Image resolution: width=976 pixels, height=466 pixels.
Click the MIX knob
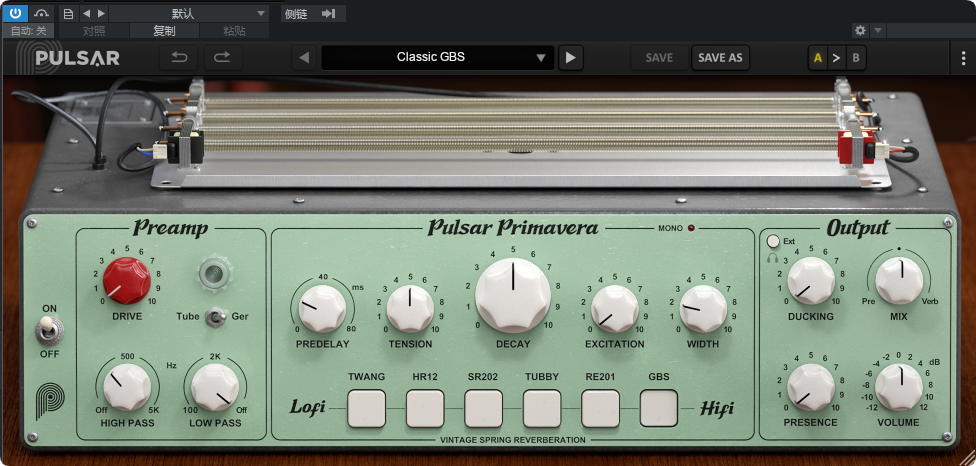pyautogui.click(x=899, y=281)
